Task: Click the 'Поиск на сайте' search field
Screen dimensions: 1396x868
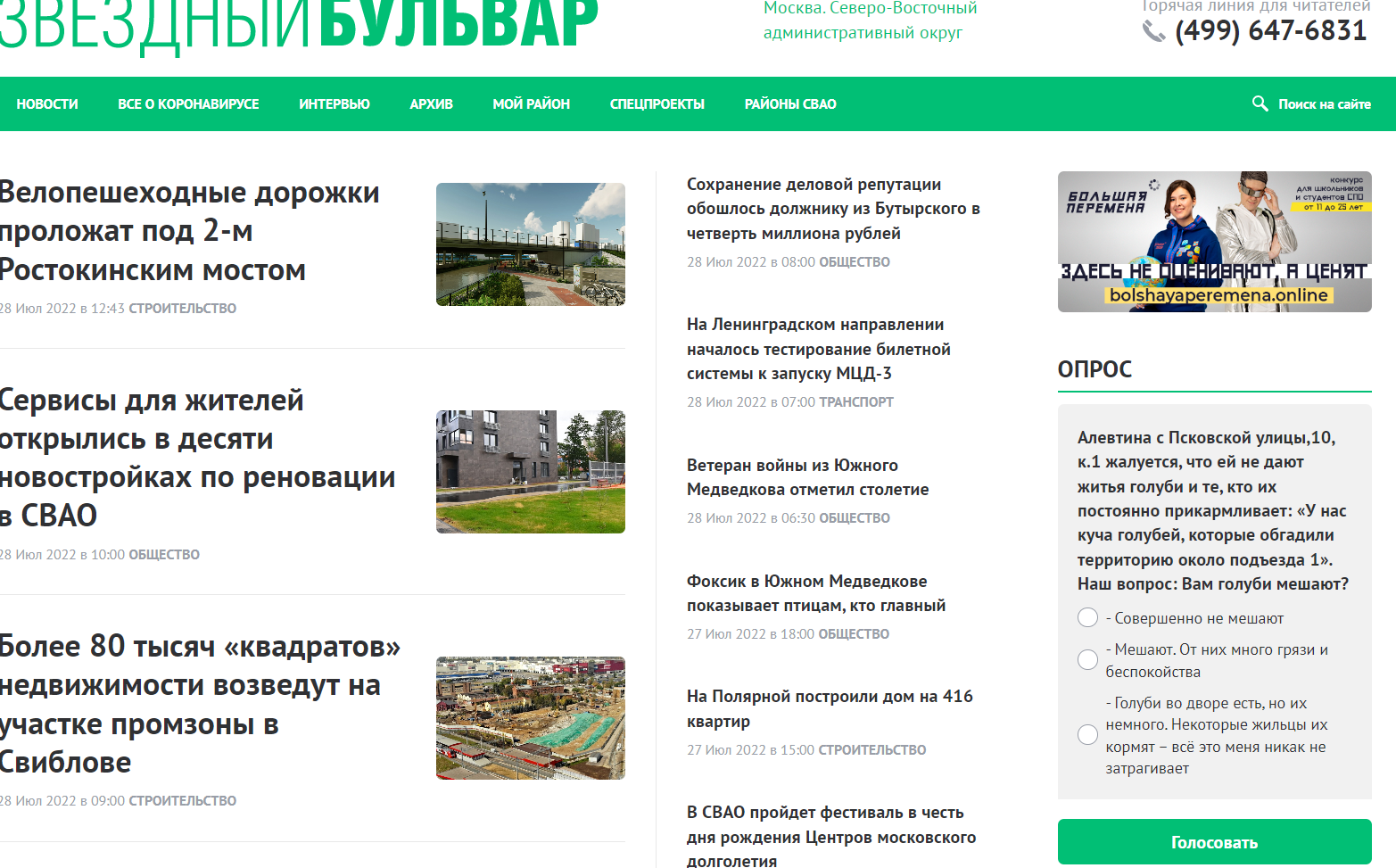Action: click(1324, 104)
